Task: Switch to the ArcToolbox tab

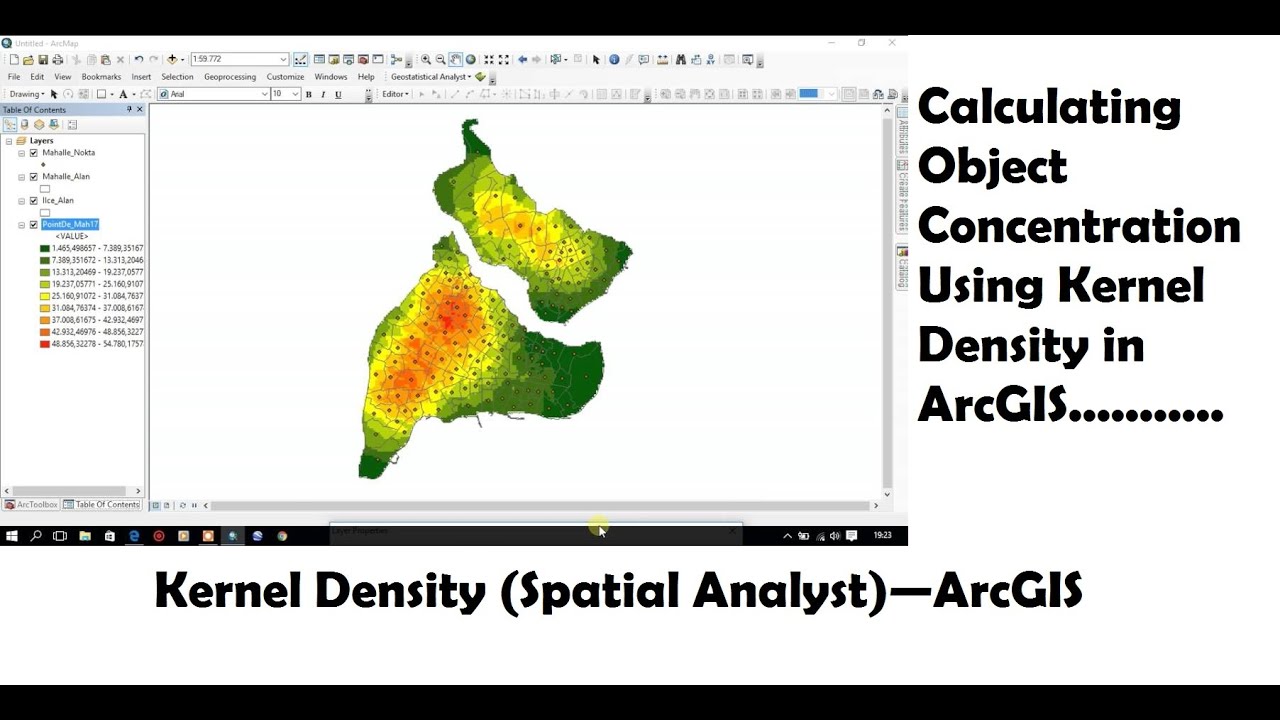Action: point(31,505)
